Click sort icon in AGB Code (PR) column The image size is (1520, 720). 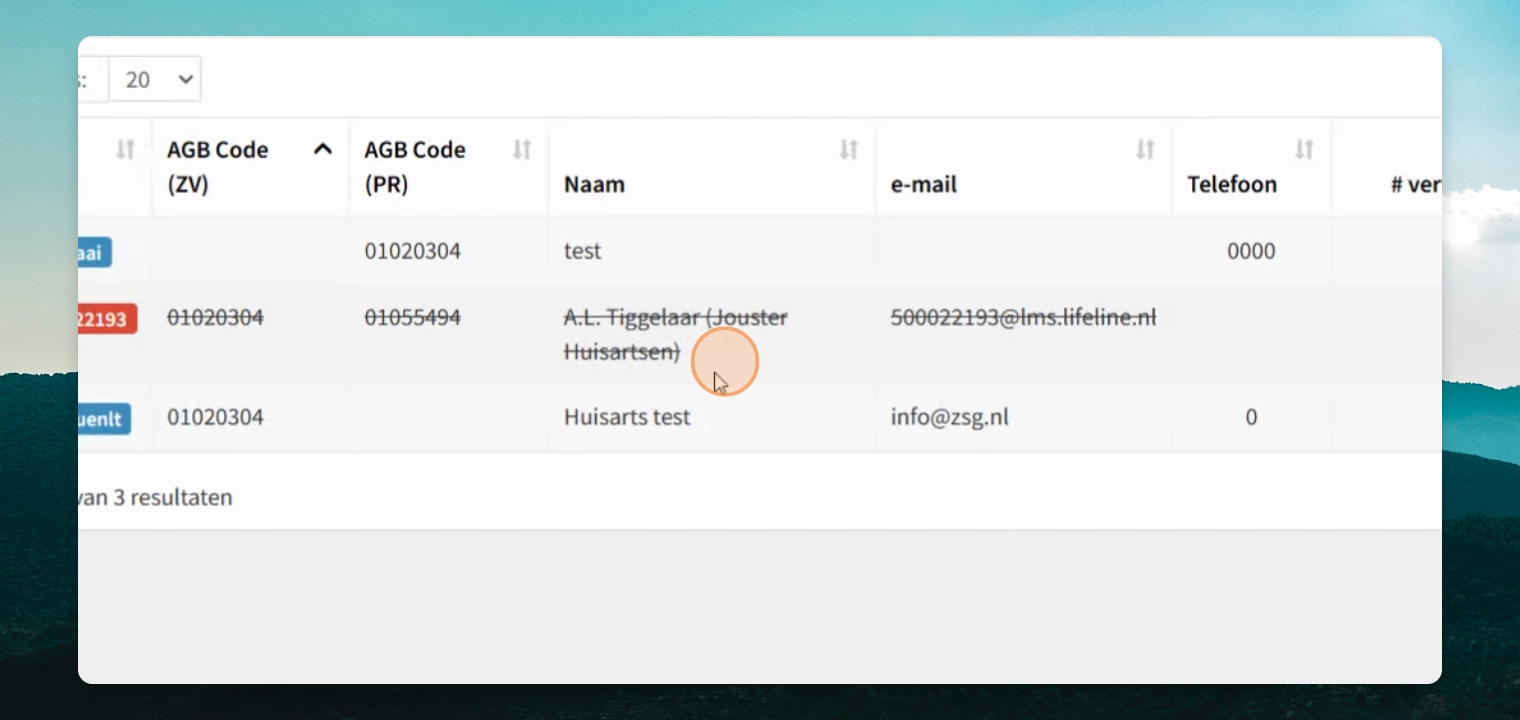click(521, 149)
